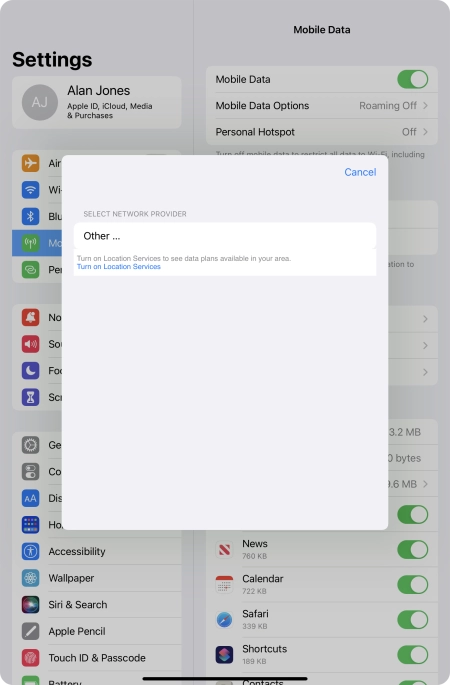The image size is (450, 685).
Task: Click the Turn on Location Services link
Action: click(119, 266)
